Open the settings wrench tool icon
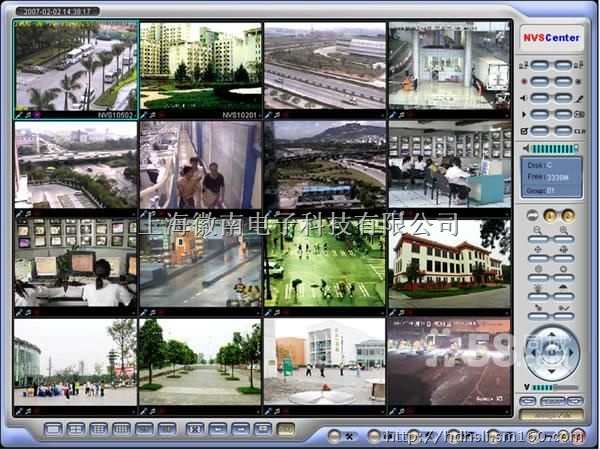The width and height of the screenshot is (600, 450). tap(347, 435)
